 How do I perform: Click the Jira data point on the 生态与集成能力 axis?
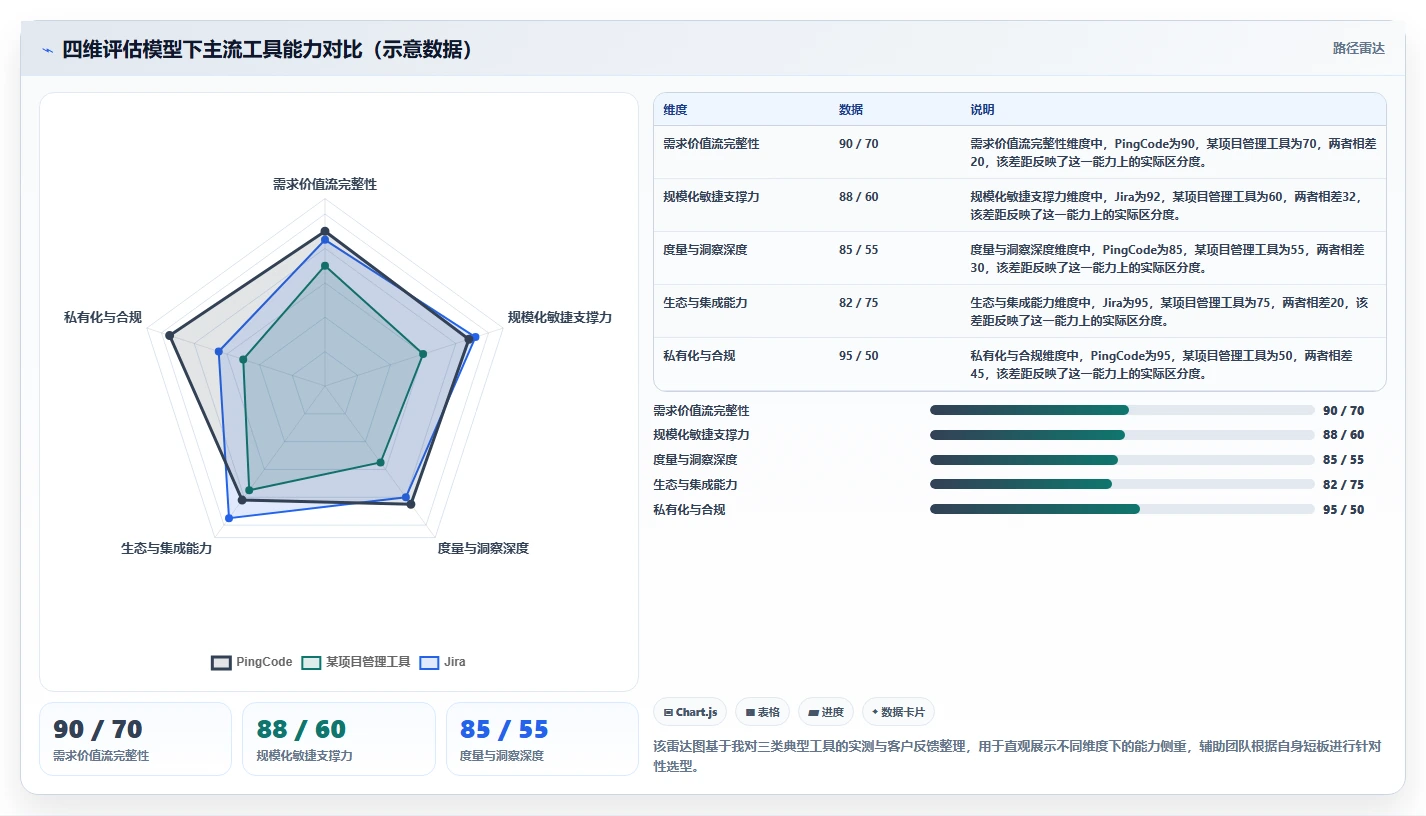(229, 518)
